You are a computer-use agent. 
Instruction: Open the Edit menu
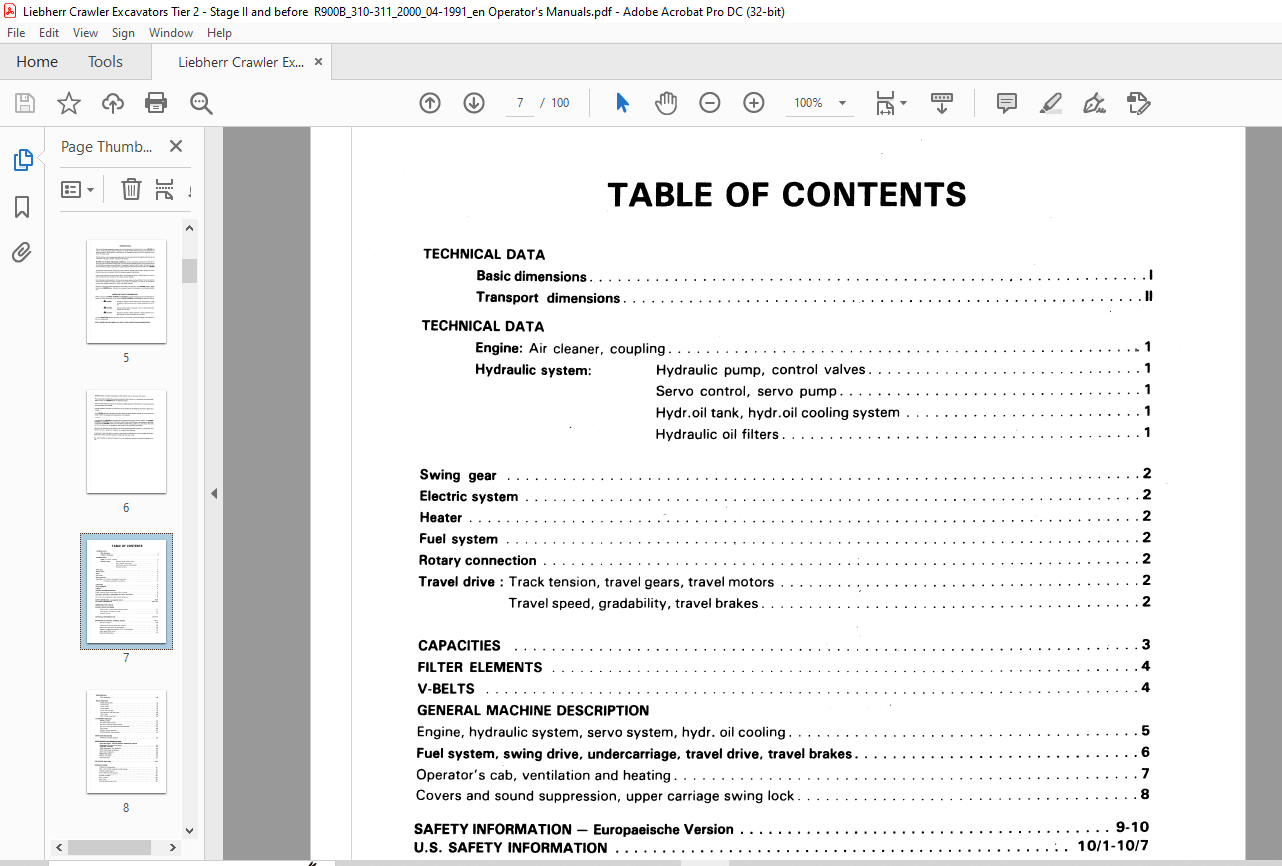tap(49, 33)
